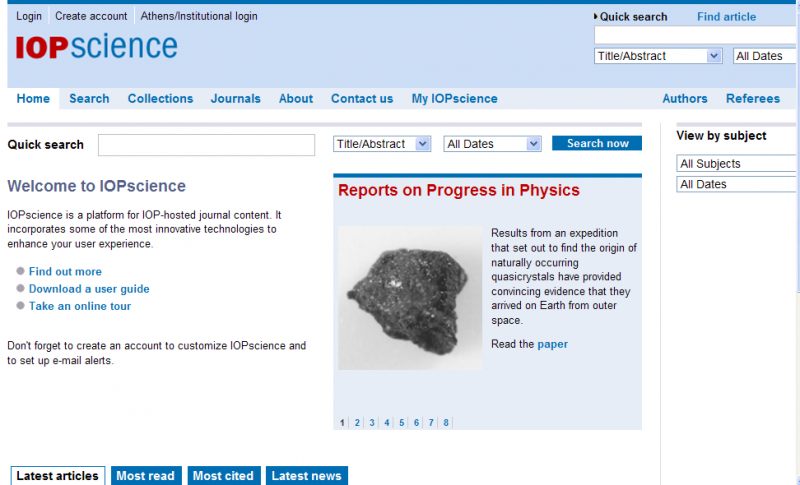
Task: Open the All Subjects dropdown
Action: [x=738, y=164]
